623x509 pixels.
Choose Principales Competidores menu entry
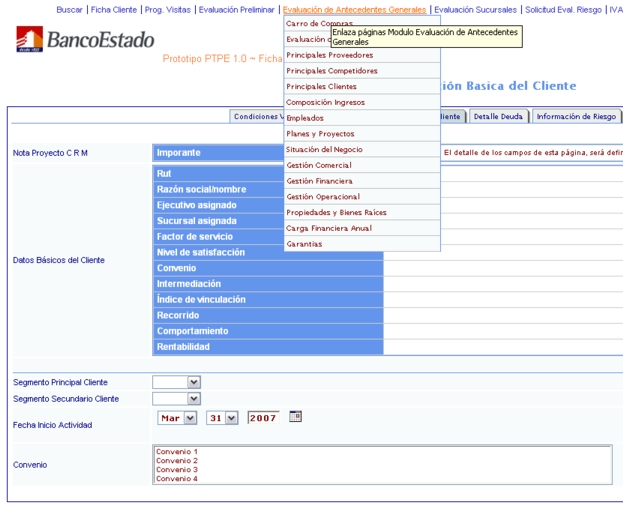click(x=331, y=71)
